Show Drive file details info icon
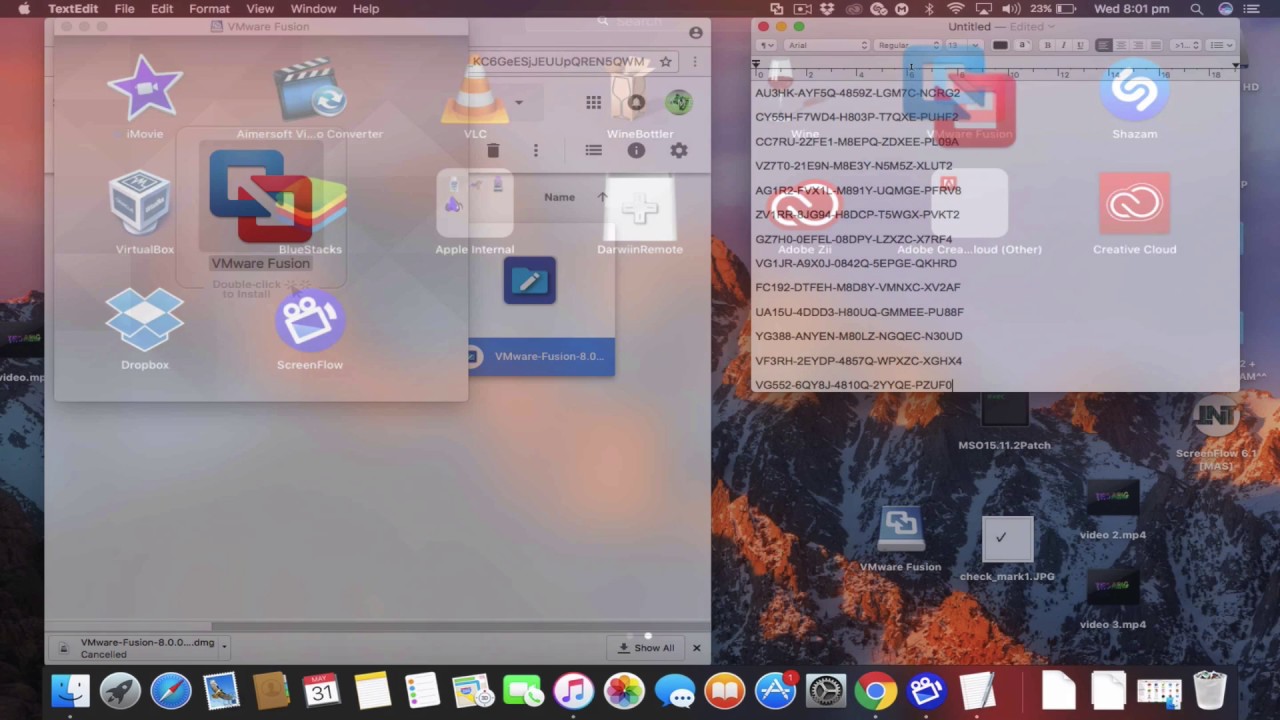Viewport: 1280px width, 720px height. point(636,150)
